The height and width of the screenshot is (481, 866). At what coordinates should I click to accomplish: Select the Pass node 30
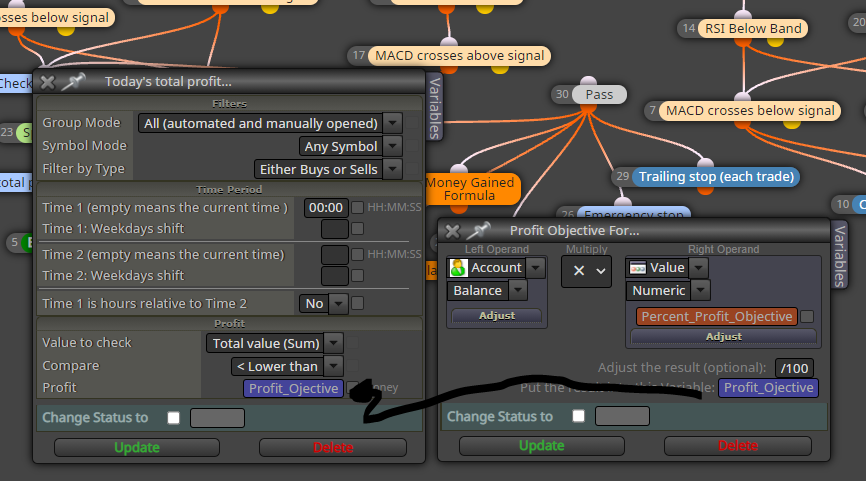tap(599, 94)
